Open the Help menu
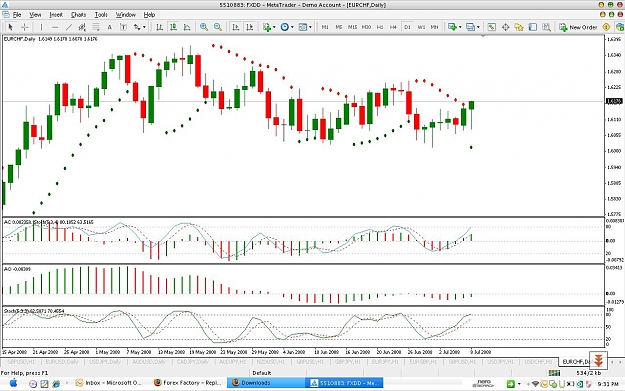The image size is (625, 391). tap(149, 15)
